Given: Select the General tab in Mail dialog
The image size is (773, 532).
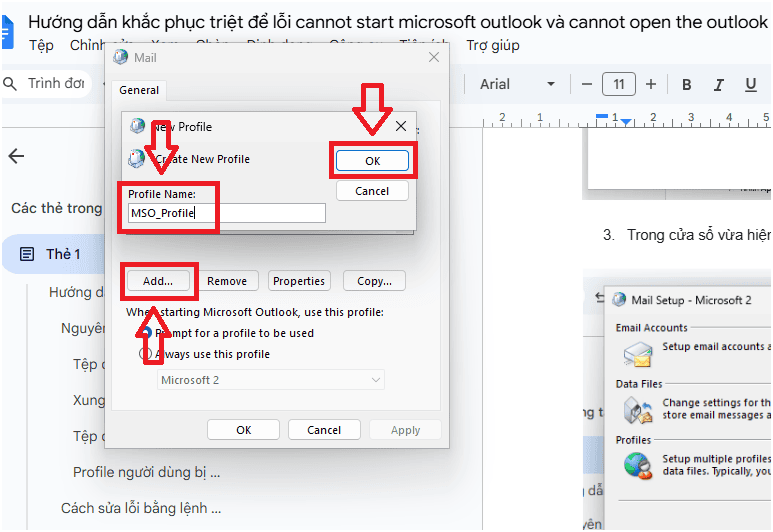Looking at the screenshot, I should coord(139,90).
